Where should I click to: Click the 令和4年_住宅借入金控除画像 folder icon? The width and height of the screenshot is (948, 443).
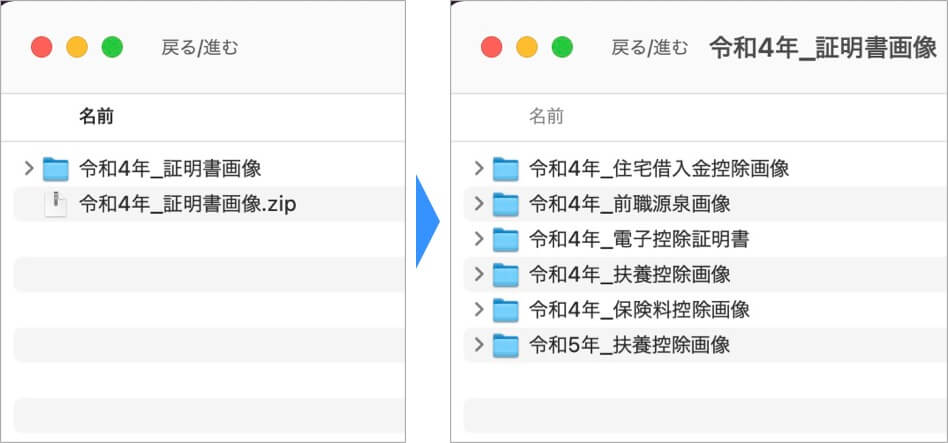click(506, 168)
